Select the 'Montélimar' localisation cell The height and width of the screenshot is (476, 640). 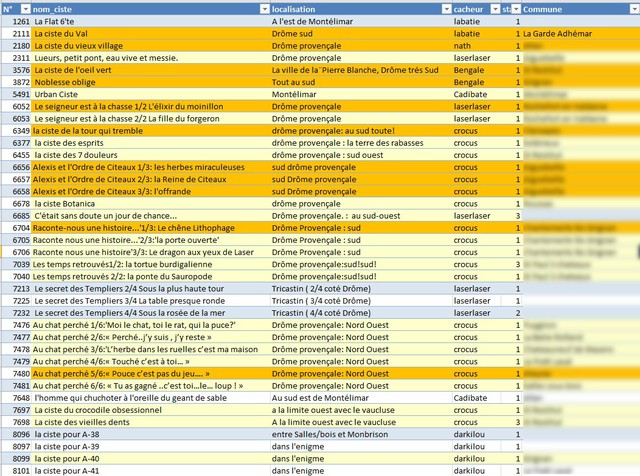(x=295, y=94)
